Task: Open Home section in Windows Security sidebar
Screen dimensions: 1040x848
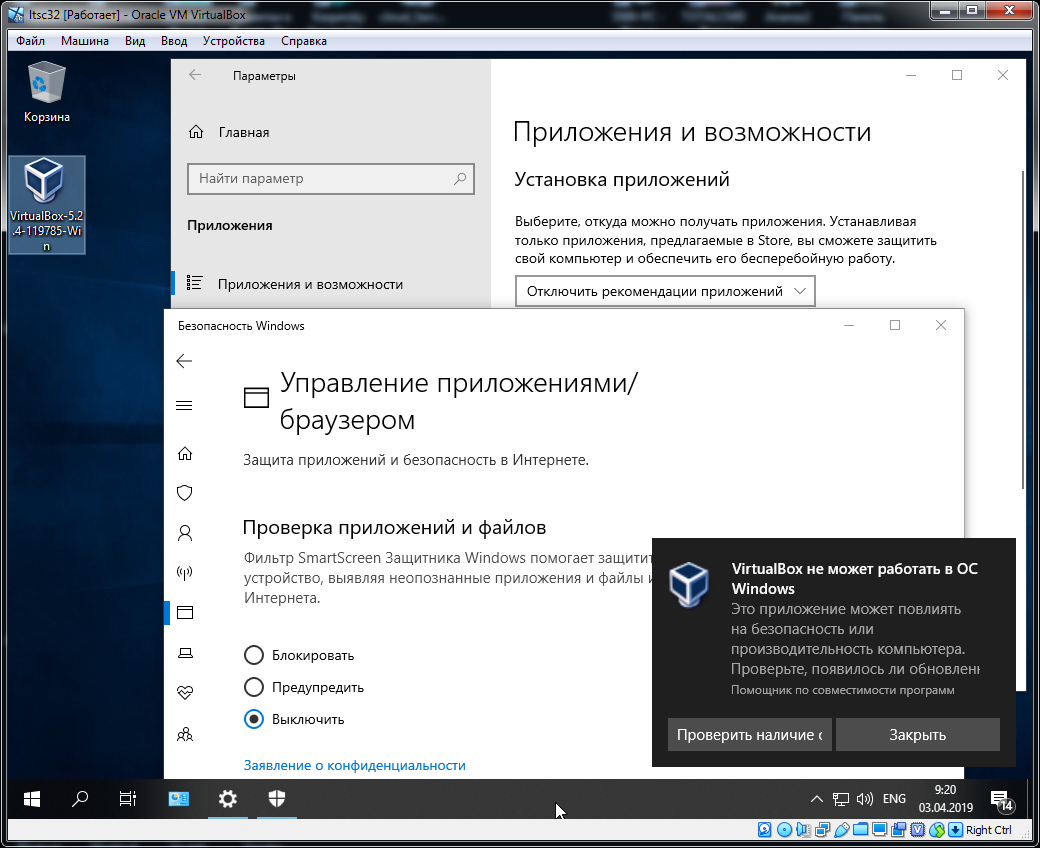Action: 185,454
